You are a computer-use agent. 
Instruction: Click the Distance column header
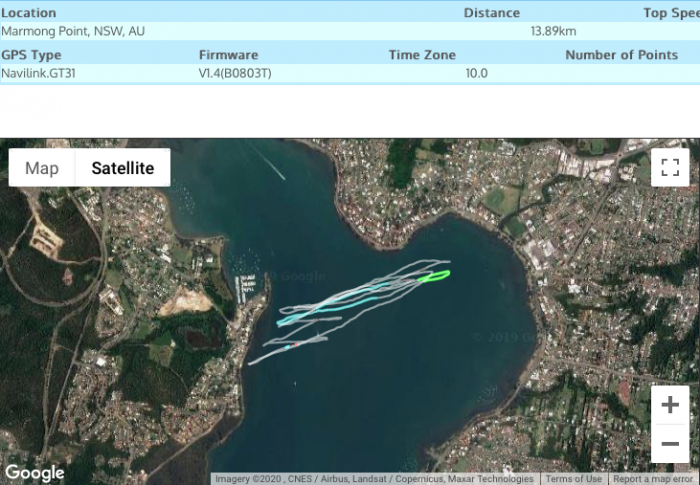coord(491,13)
